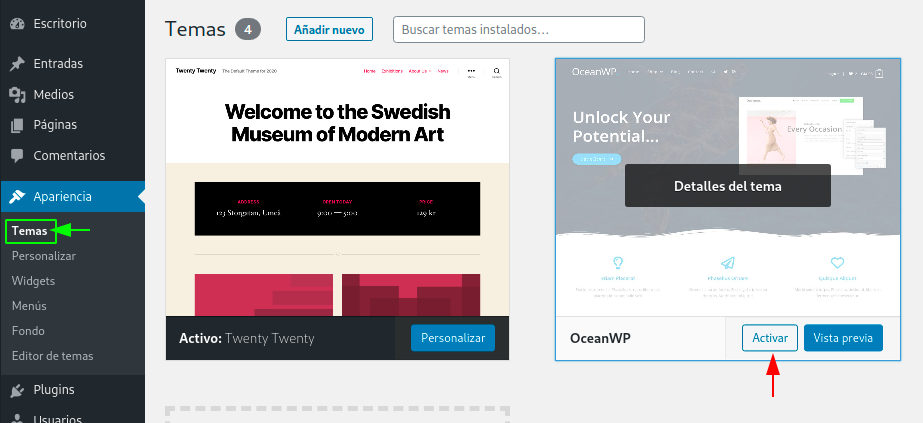Image resolution: width=923 pixels, height=423 pixels.
Task: Open Personalizar in the Apariencia submenu
Action: click(x=44, y=256)
